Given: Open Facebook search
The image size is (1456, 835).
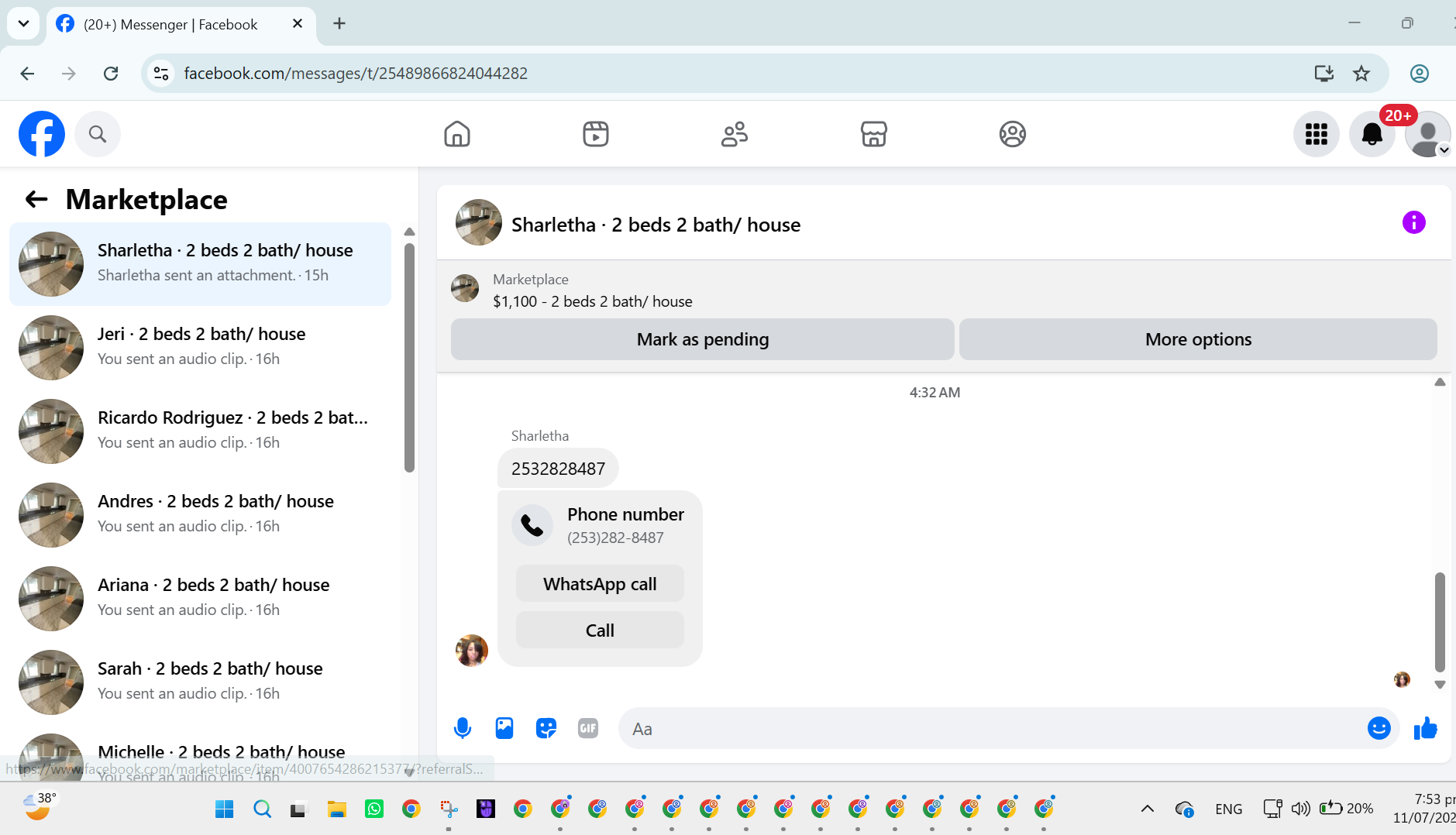Looking at the screenshot, I should point(98,134).
